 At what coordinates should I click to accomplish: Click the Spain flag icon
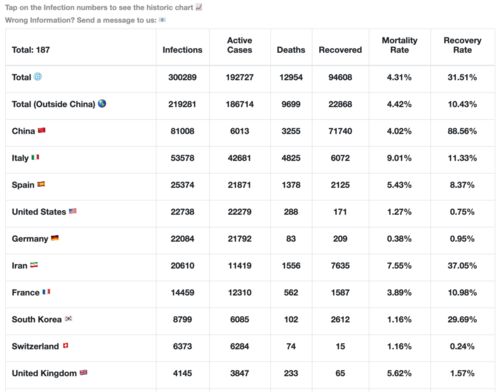click(x=41, y=184)
